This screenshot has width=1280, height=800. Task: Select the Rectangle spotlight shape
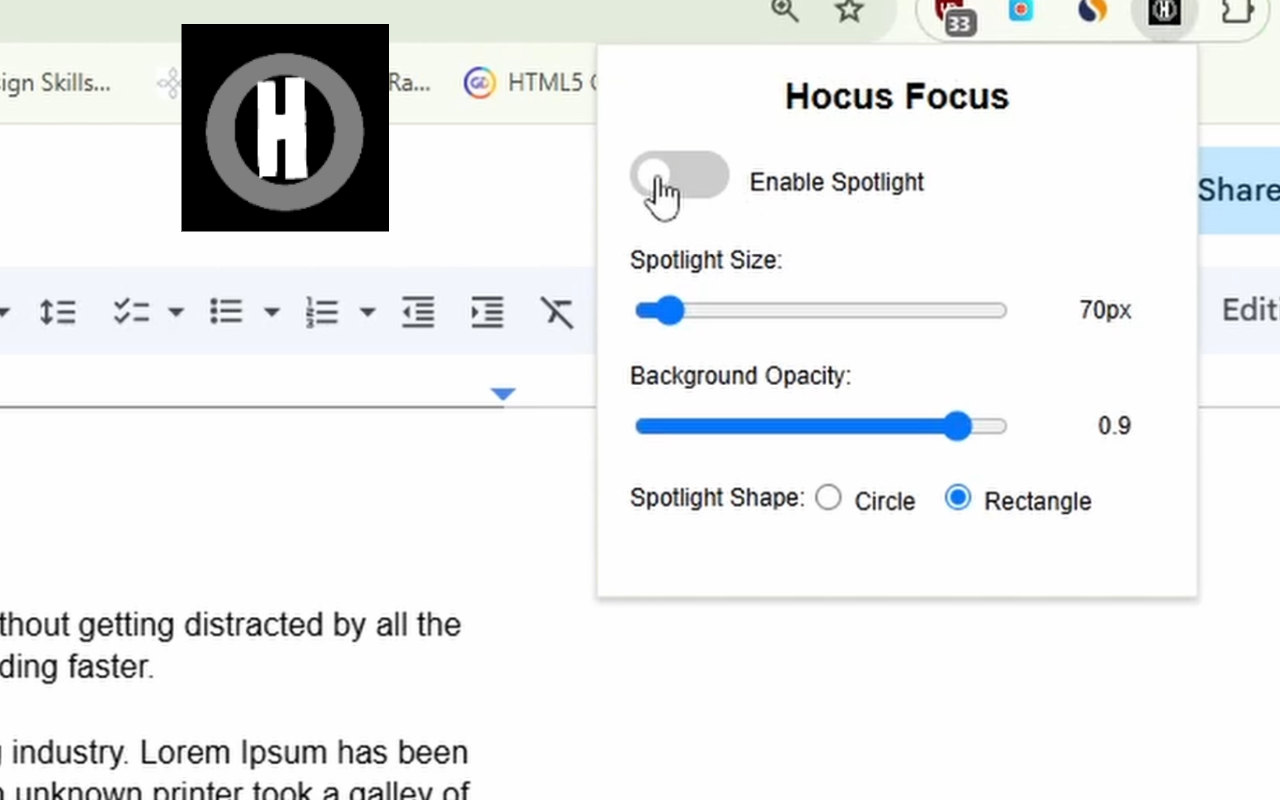click(x=958, y=498)
